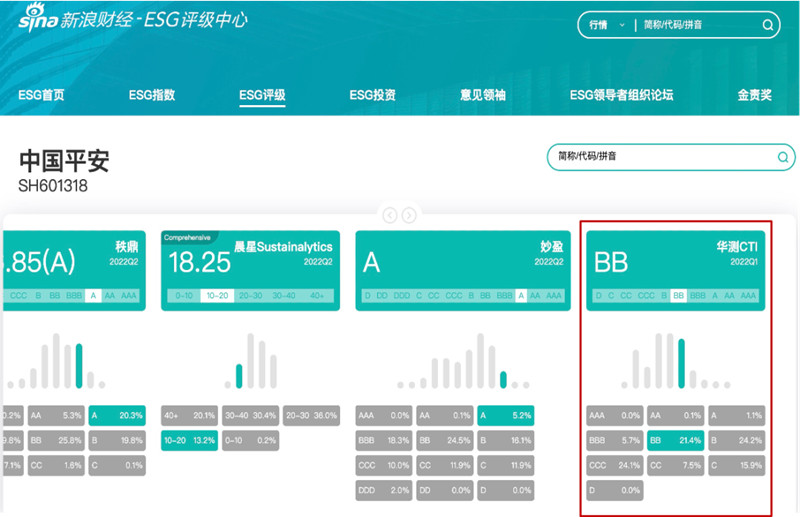Click the D 0.0% cell under 华测CTI
800x517 pixels.
[x=614, y=490]
